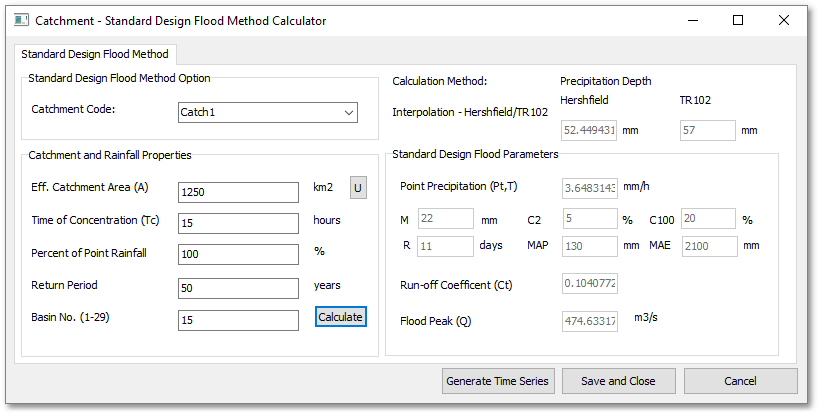This screenshot has width=819, height=415.
Task: Click the Standard Design Flood Parameters heading
Action: [475, 155]
